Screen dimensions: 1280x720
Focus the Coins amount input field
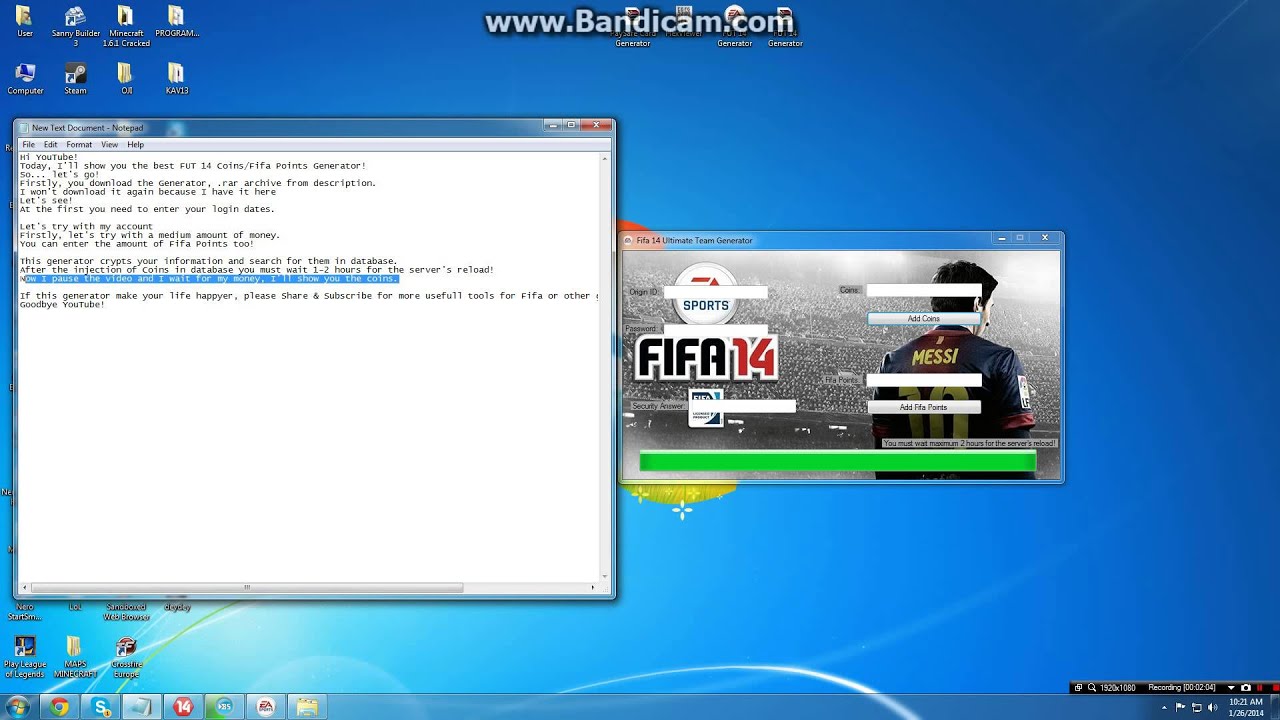click(x=924, y=290)
